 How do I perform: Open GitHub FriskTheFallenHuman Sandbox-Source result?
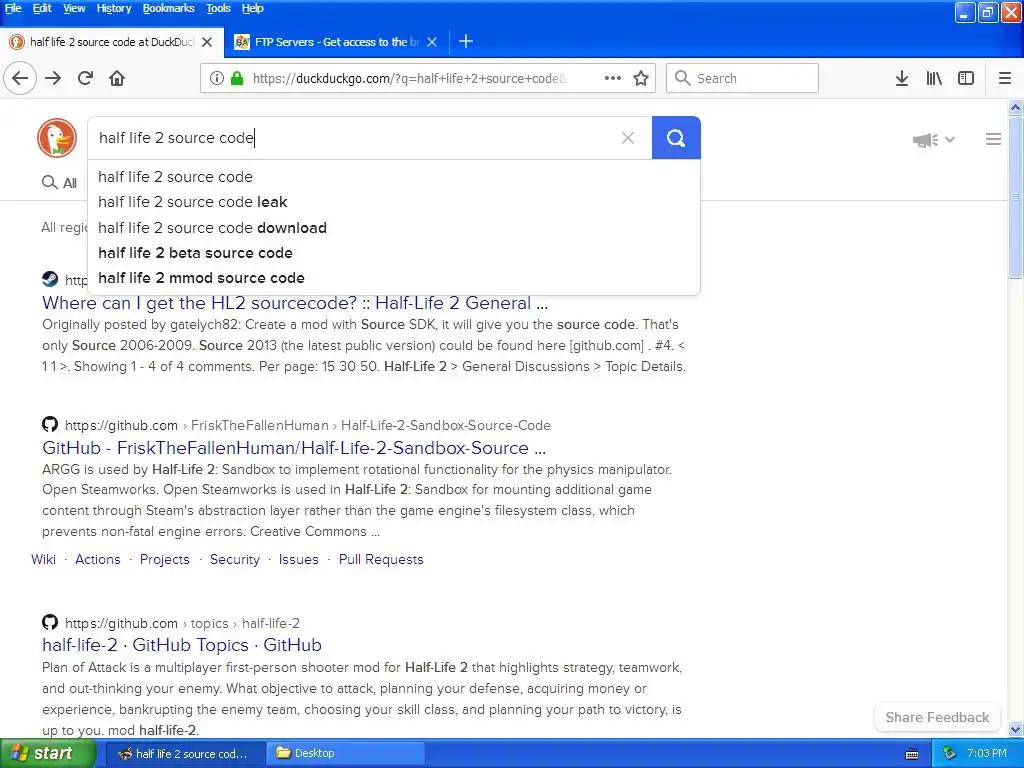pyautogui.click(x=294, y=448)
